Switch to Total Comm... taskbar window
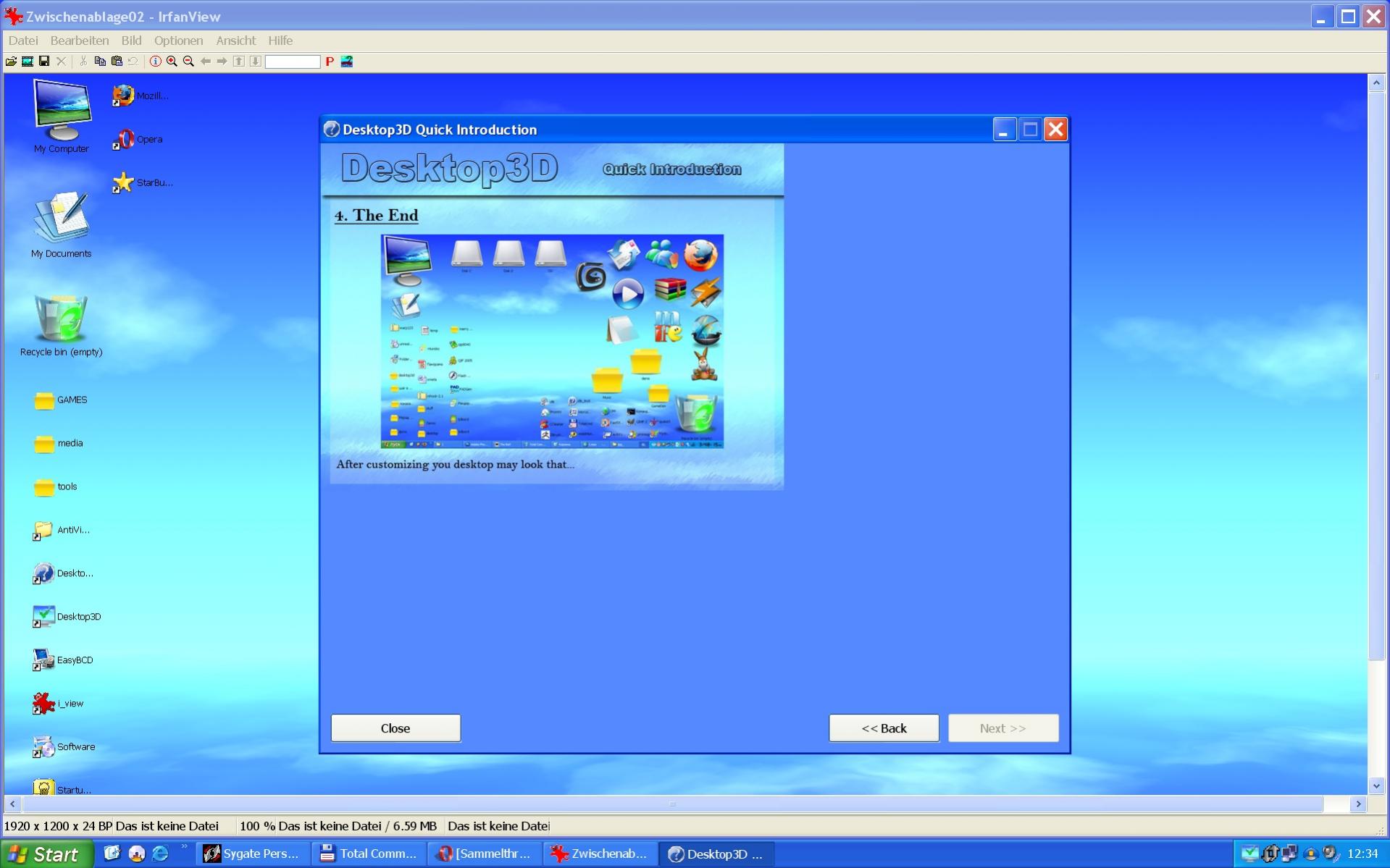The width and height of the screenshot is (1390, 868). click(x=369, y=854)
